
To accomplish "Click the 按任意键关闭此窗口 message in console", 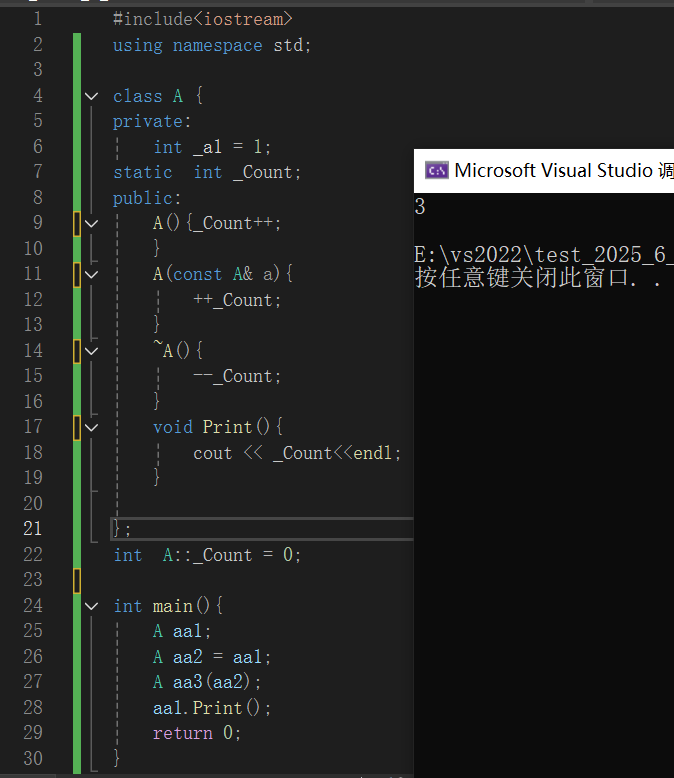I will [538, 278].
